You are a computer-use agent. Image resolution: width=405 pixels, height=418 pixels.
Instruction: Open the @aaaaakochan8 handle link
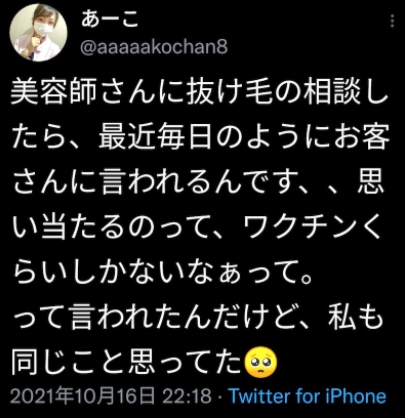pos(154,47)
